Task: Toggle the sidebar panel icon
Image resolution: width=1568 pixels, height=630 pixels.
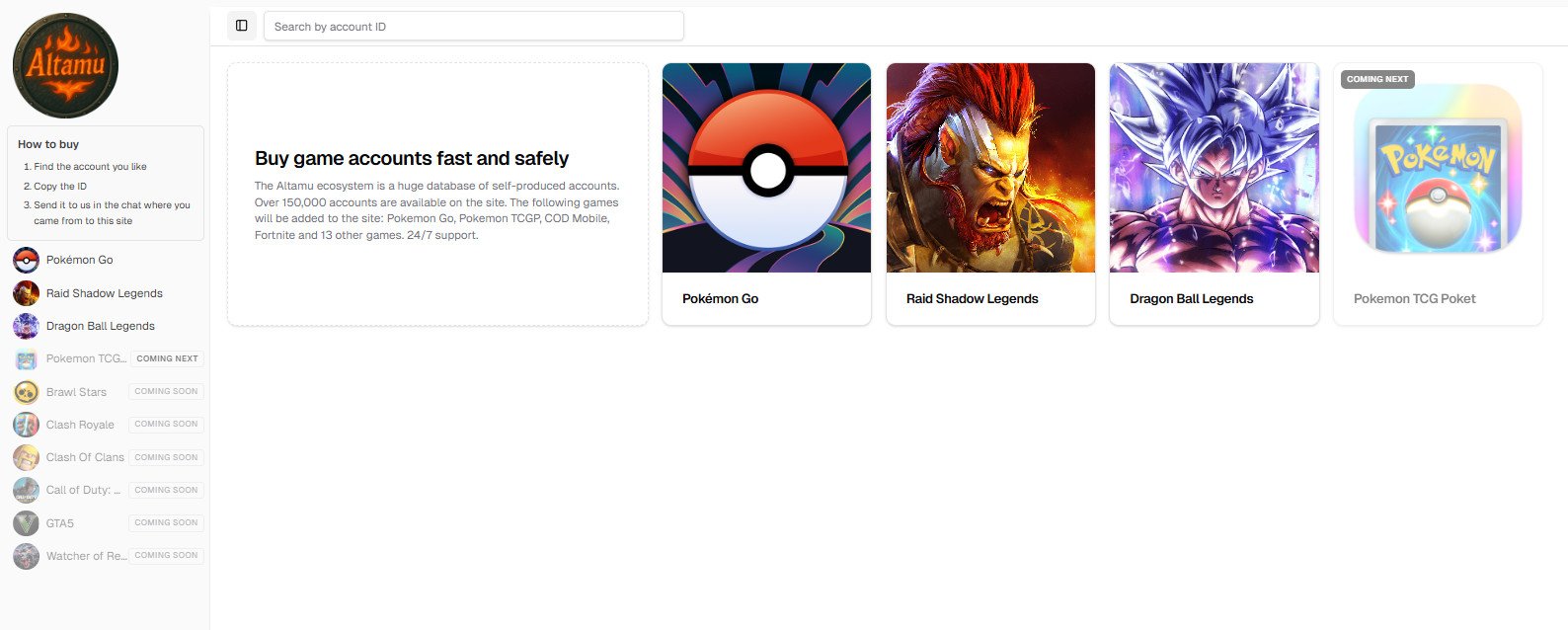Action: [242, 26]
